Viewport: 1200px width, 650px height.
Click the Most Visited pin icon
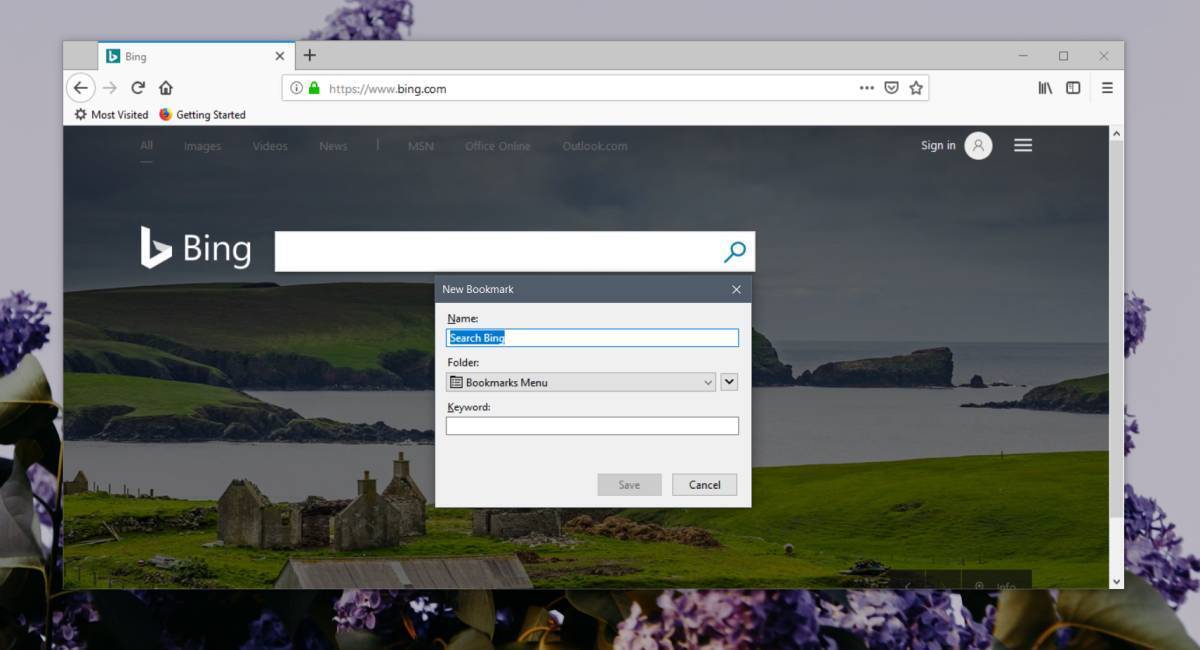(x=80, y=114)
